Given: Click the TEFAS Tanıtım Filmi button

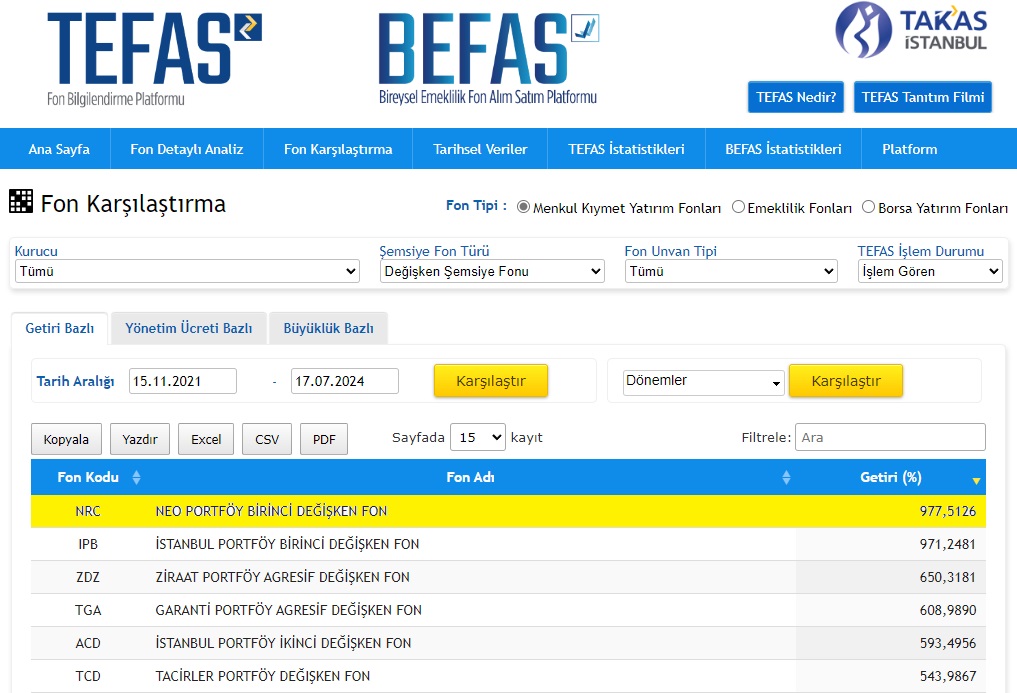Looking at the screenshot, I should (922, 97).
